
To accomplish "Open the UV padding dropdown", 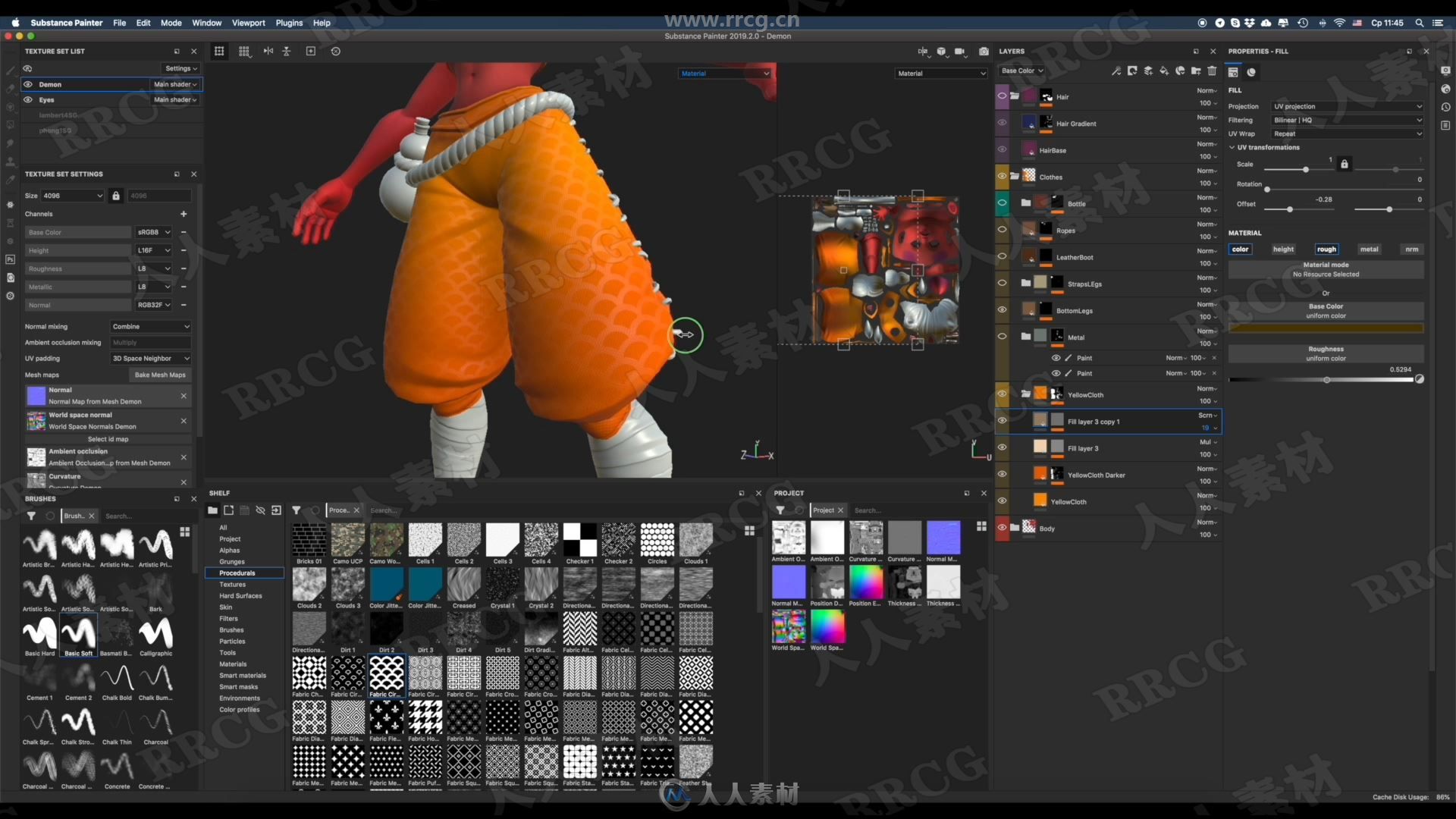I will pyautogui.click(x=150, y=359).
